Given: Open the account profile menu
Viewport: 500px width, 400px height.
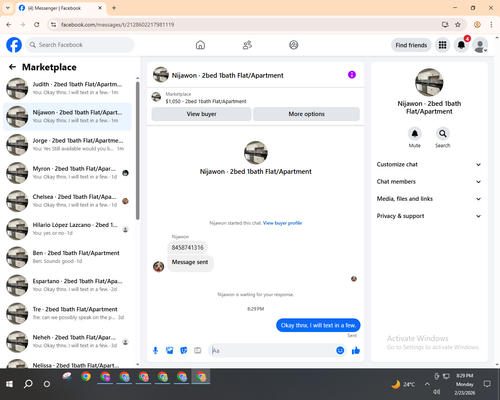Looking at the screenshot, I should [x=480, y=45].
